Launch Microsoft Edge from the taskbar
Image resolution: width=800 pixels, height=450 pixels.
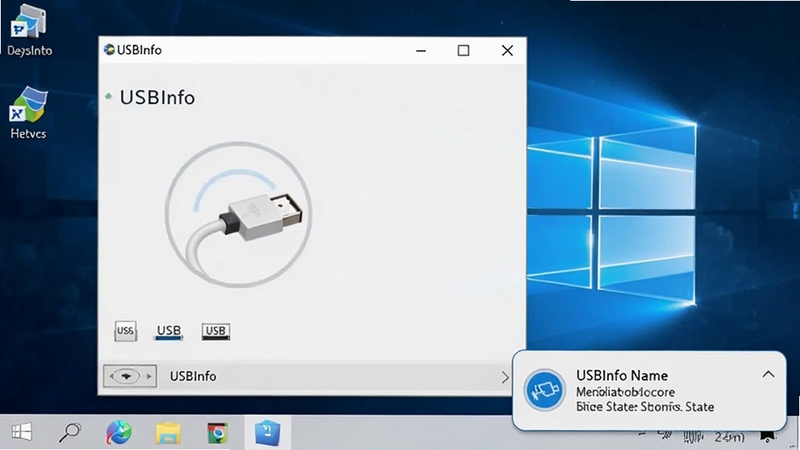(118, 432)
